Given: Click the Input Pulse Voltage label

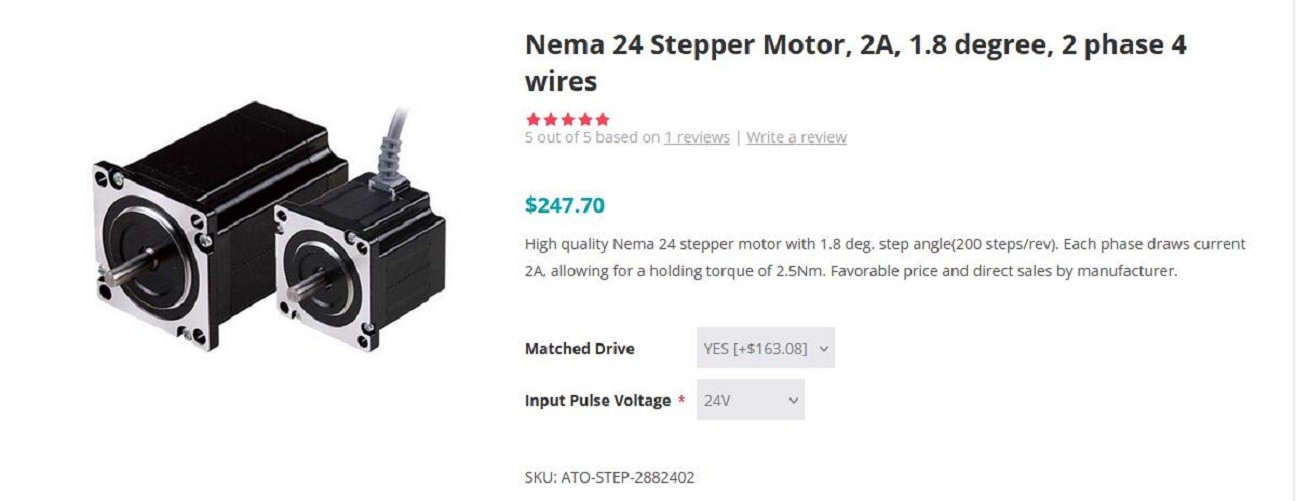Looking at the screenshot, I should tap(598, 400).
